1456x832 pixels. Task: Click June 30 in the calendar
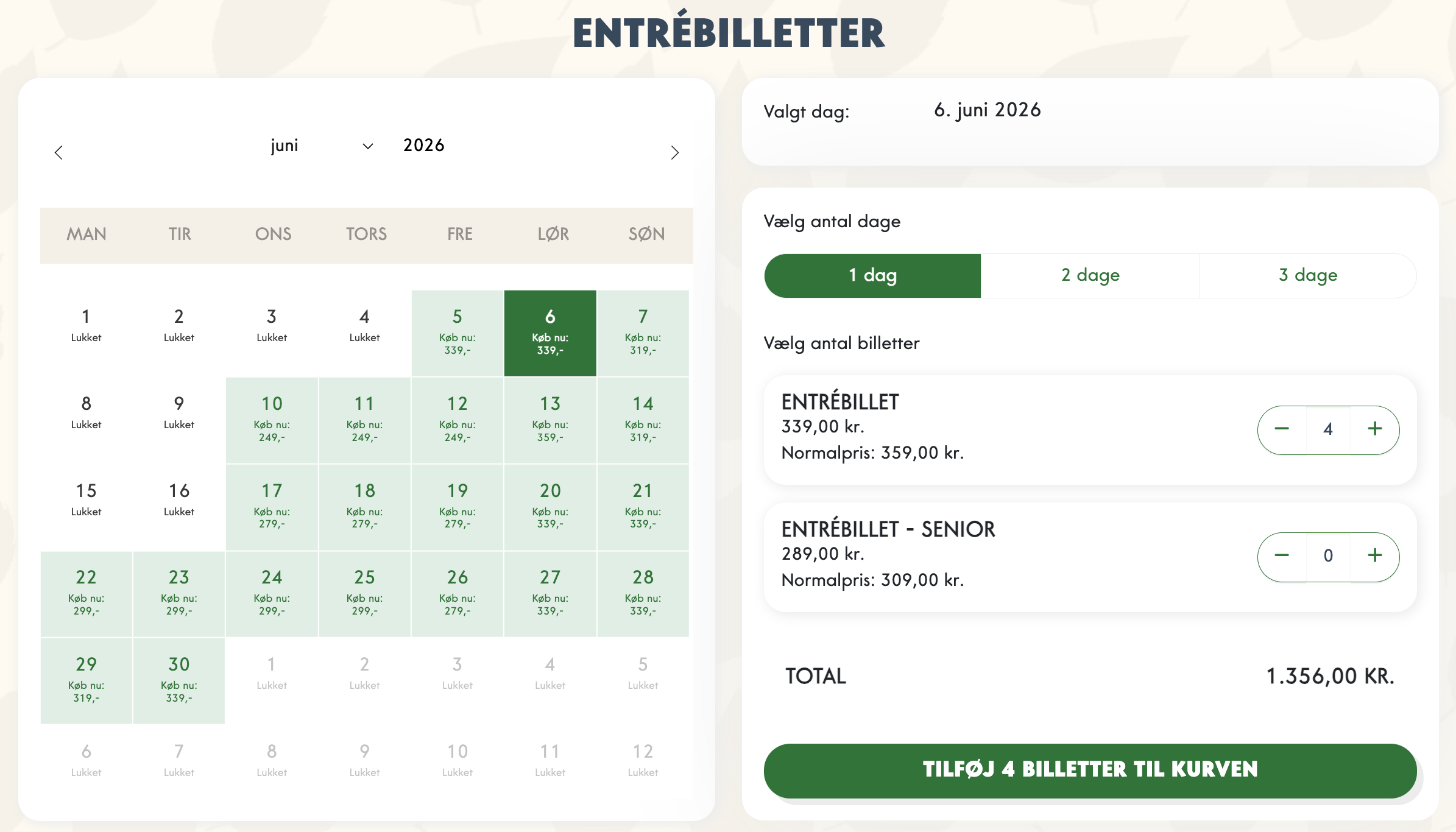[x=179, y=680]
